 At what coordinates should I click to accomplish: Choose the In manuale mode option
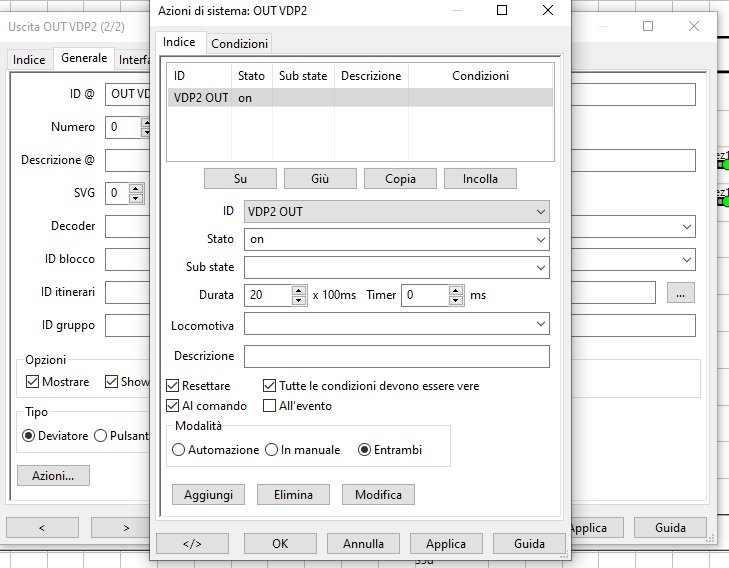[271, 450]
